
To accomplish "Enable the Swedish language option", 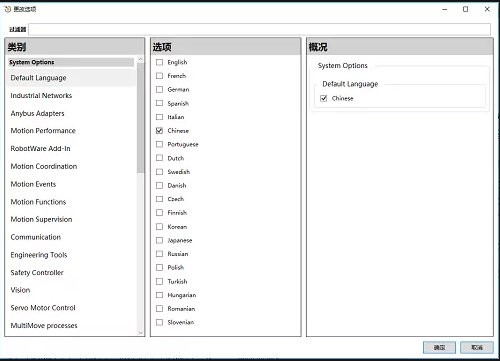I will (160, 172).
